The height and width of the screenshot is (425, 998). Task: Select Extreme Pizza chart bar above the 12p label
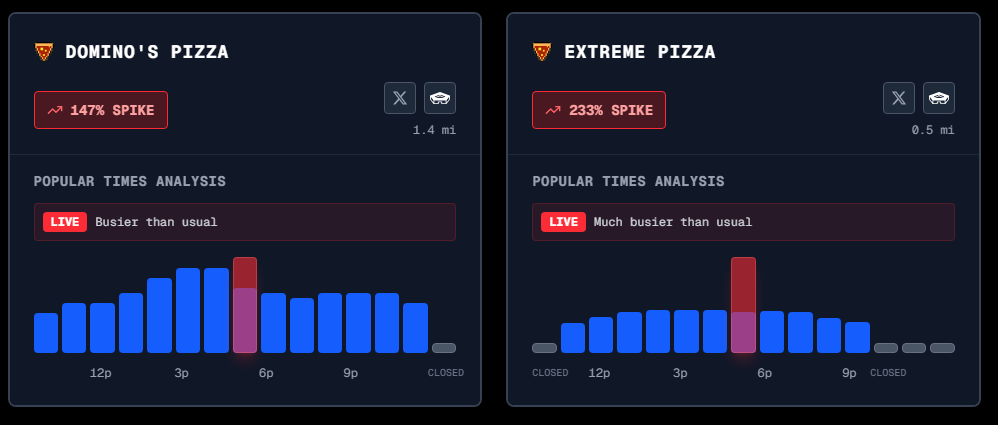[601, 335]
